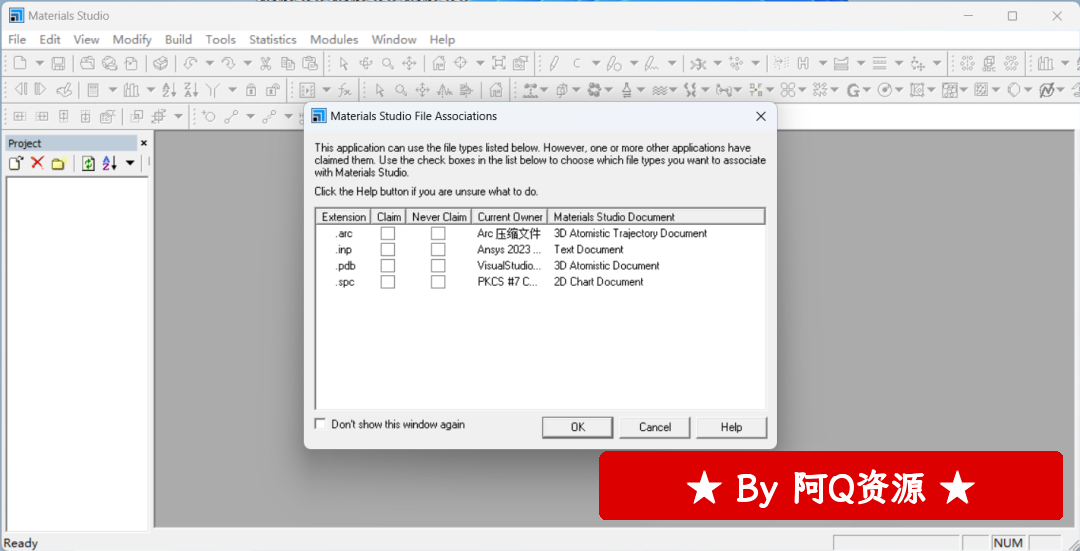Enable "Don't show this window again" checkbox
Screen dimensions: 1080x551
click(x=320, y=424)
